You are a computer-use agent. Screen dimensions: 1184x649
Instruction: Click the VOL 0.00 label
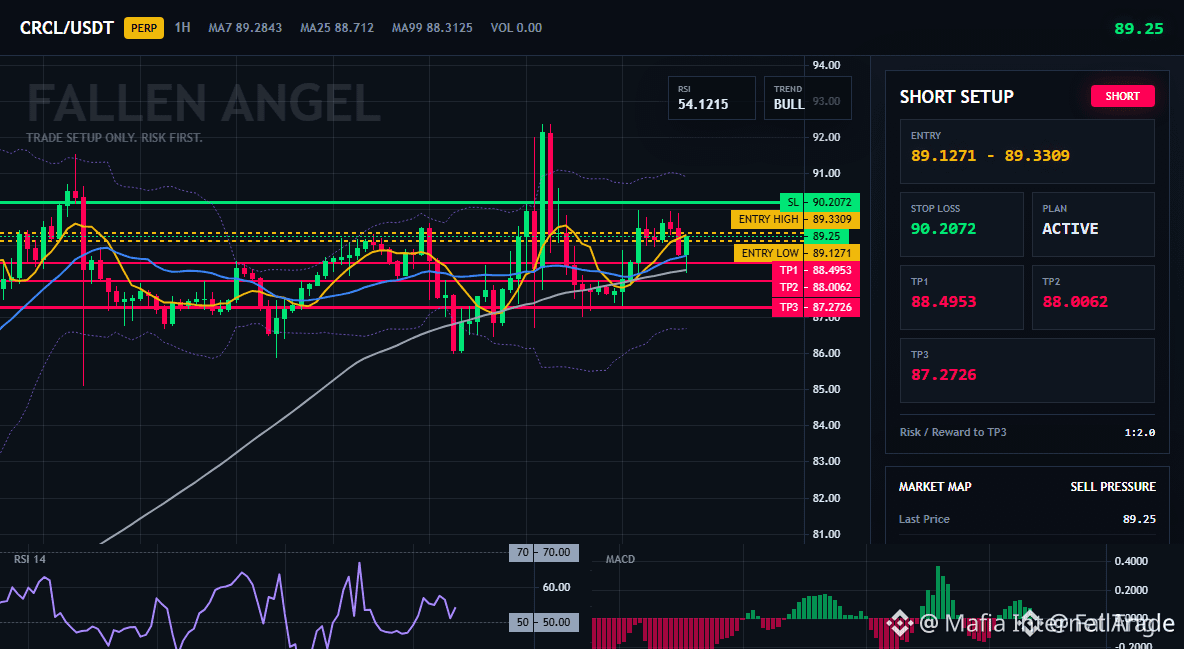pos(516,28)
